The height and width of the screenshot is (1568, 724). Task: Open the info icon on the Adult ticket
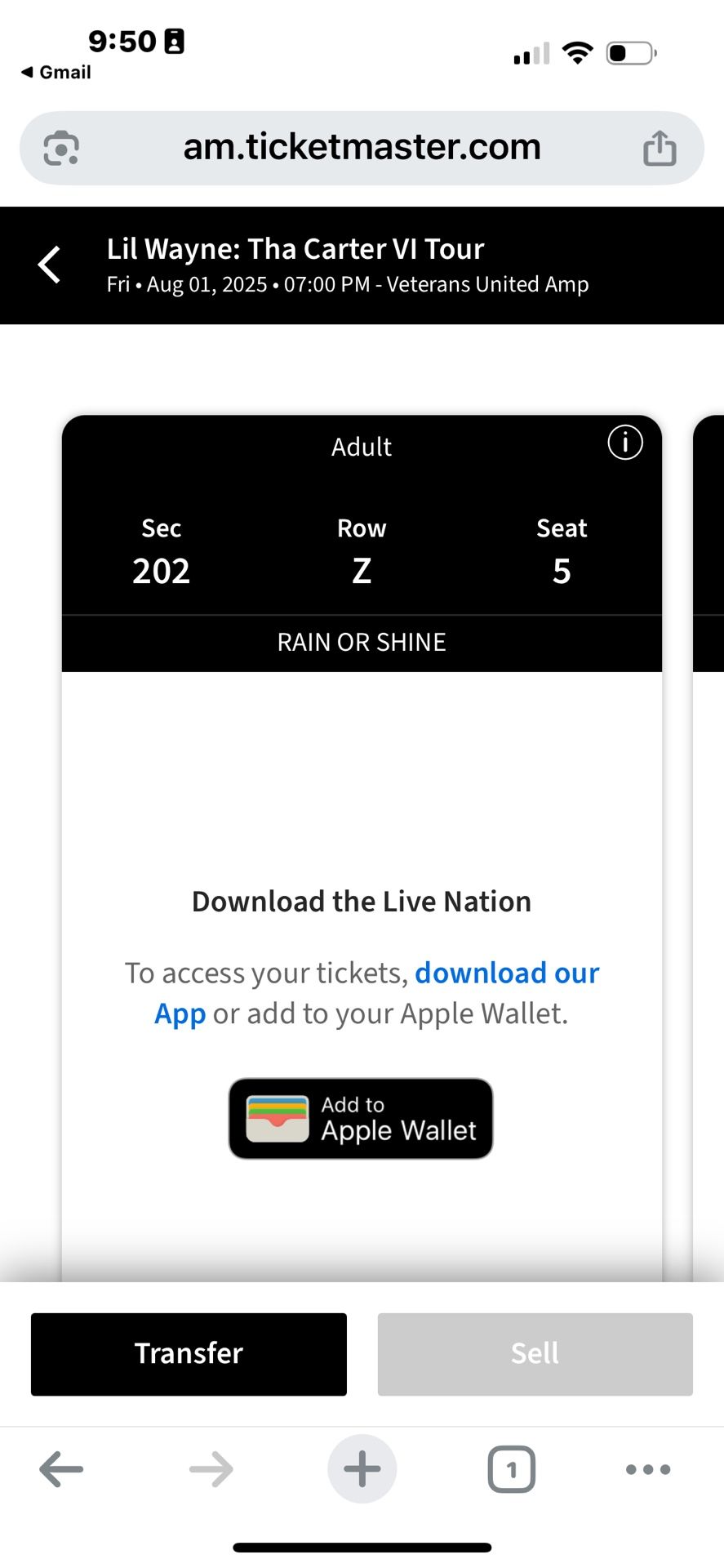[624, 443]
